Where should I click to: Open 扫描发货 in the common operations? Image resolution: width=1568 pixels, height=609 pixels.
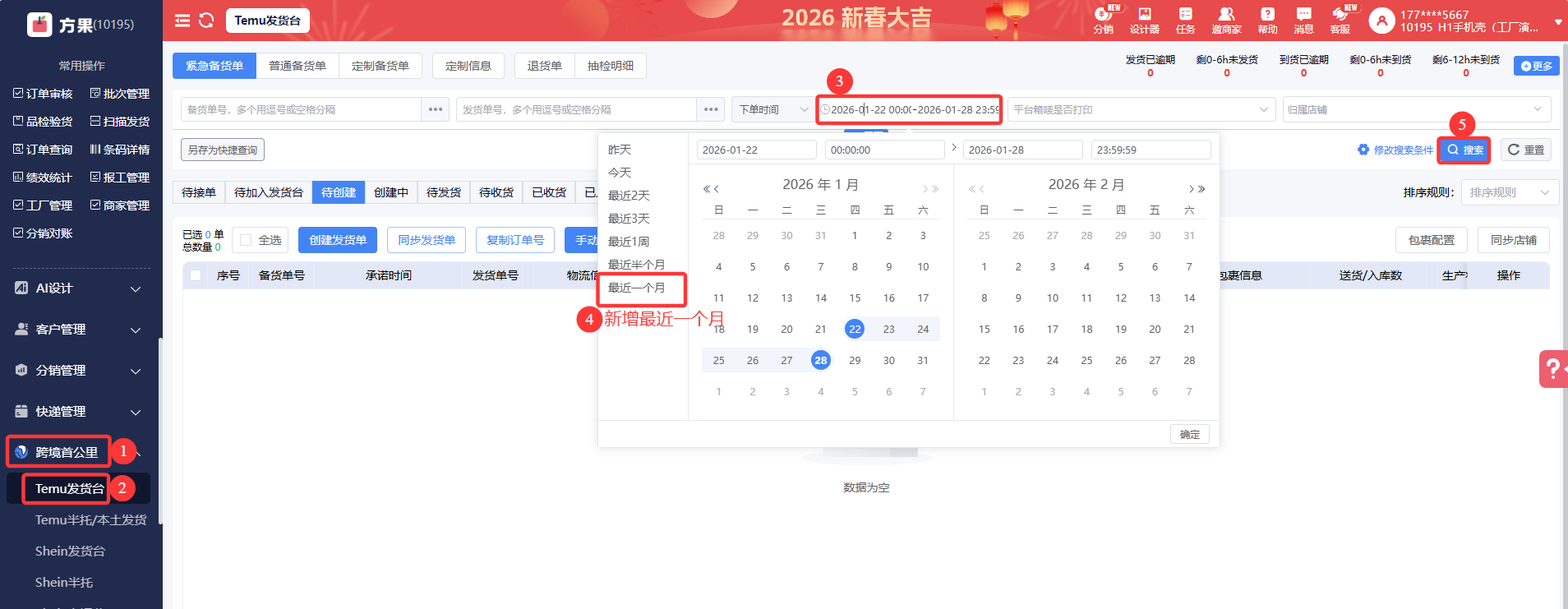[120, 122]
